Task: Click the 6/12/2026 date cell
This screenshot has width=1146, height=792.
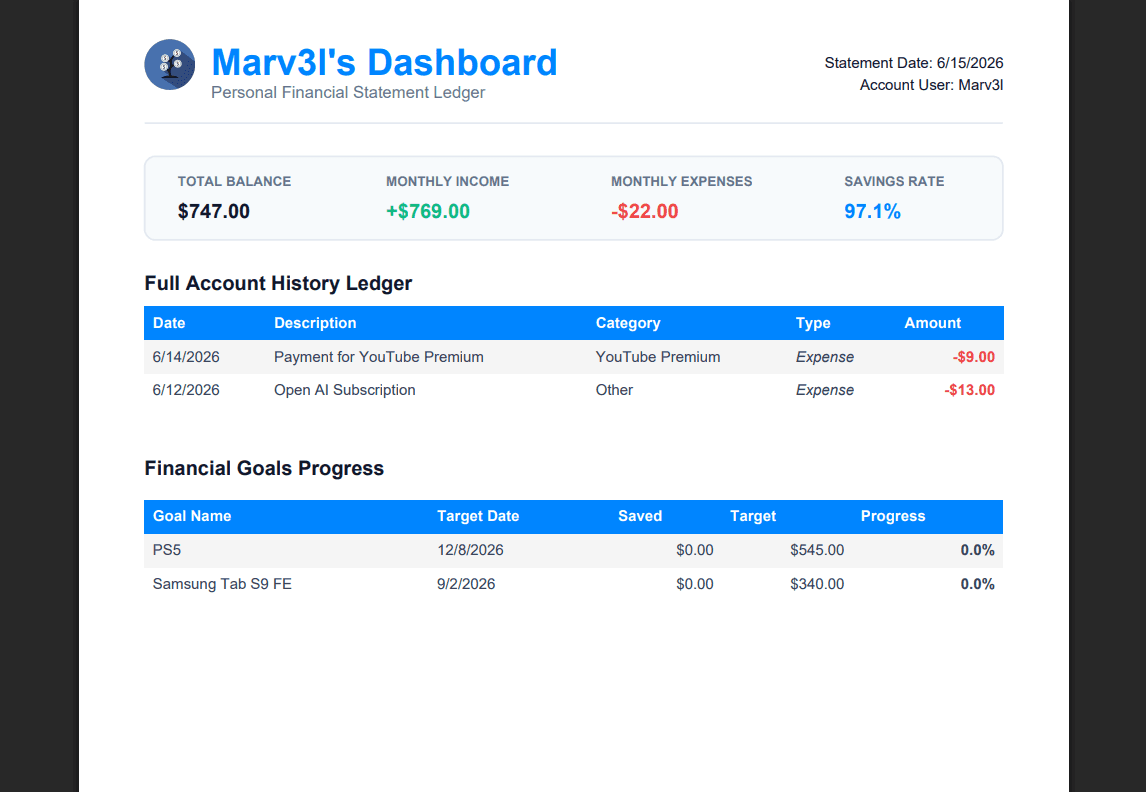Action: [x=186, y=390]
